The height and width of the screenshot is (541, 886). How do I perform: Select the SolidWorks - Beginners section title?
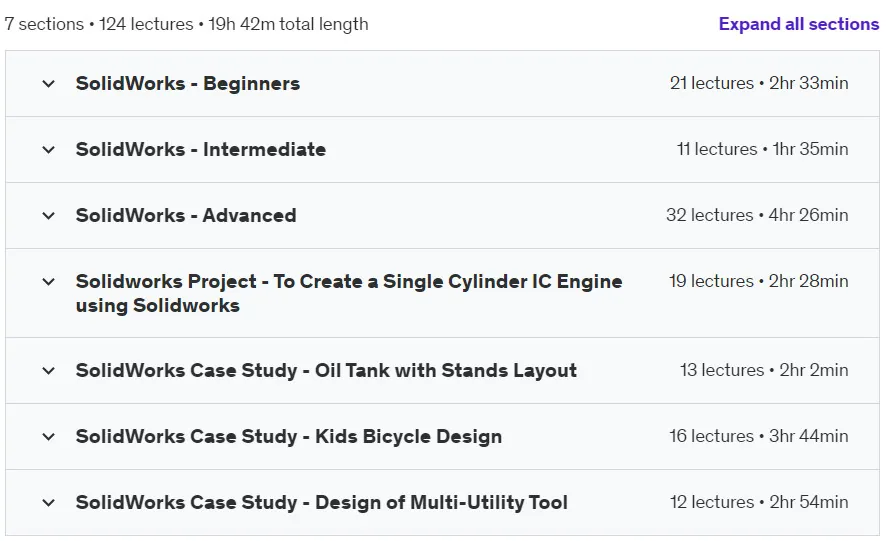click(188, 84)
